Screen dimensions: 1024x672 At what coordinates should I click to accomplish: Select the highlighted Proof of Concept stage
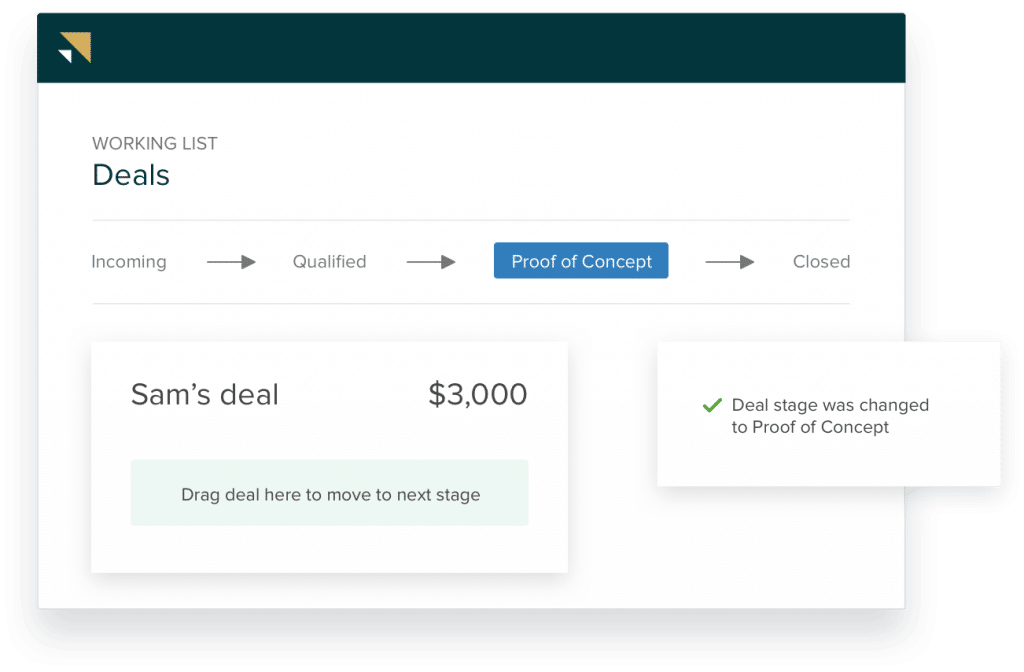tap(581, 262)
